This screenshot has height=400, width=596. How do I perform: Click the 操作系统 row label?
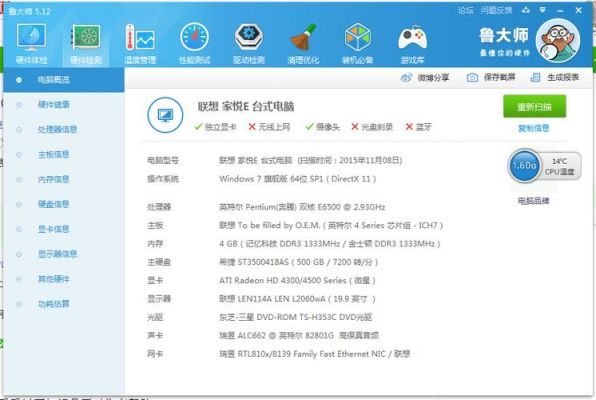point(163,179)
